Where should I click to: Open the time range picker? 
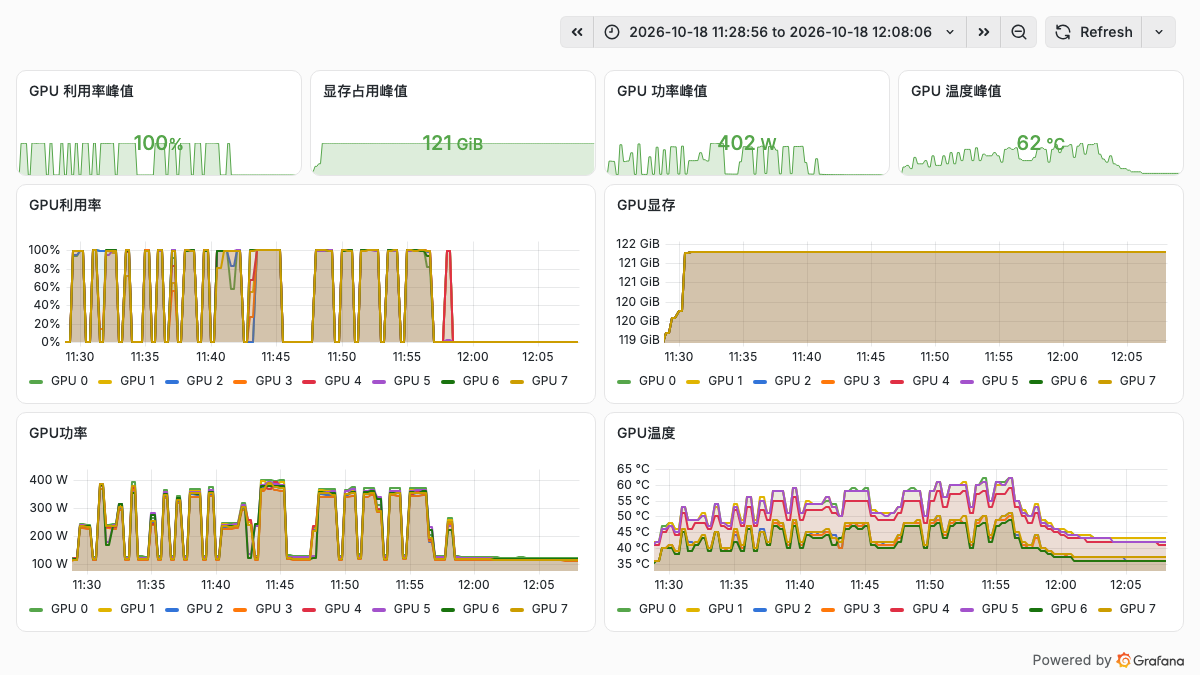pos(781,32)
